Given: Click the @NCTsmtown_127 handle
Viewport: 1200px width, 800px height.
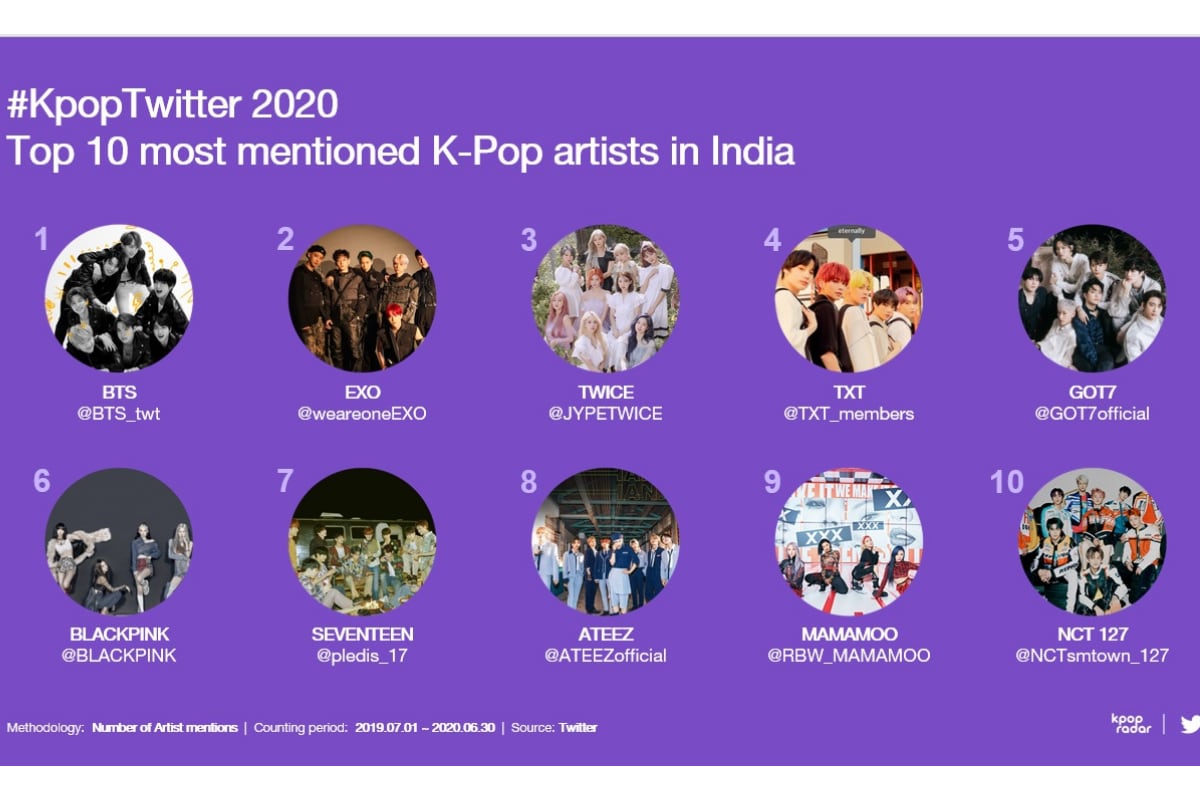Looking at the screenshot, I should point(1092,656).
